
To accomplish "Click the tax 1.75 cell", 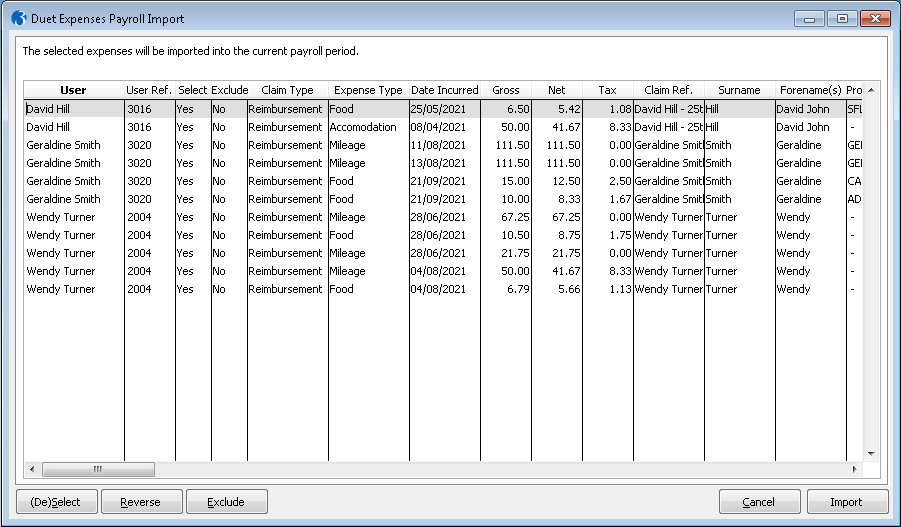I will (608, 235).
